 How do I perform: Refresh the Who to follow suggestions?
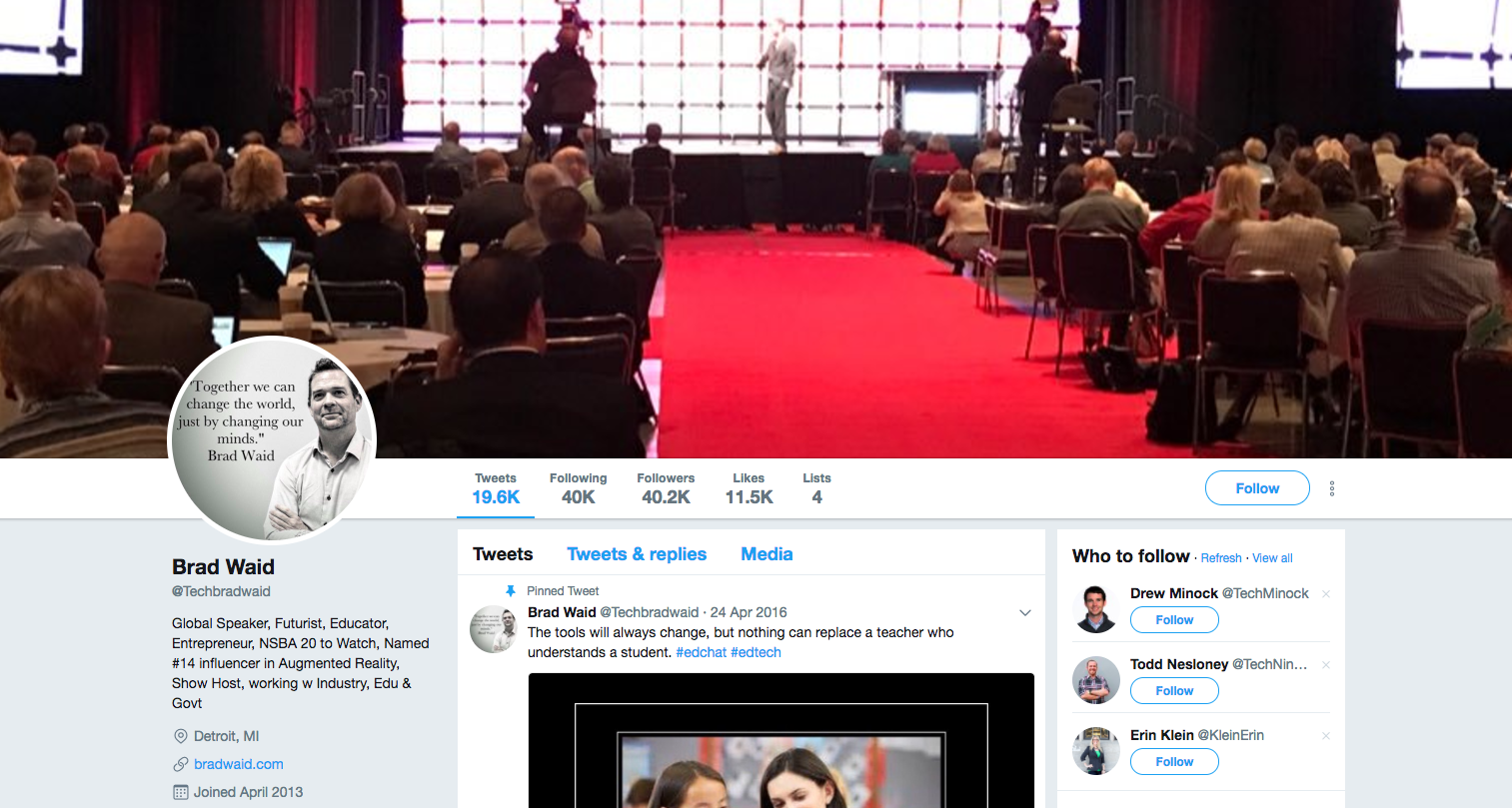[1221, 558]
